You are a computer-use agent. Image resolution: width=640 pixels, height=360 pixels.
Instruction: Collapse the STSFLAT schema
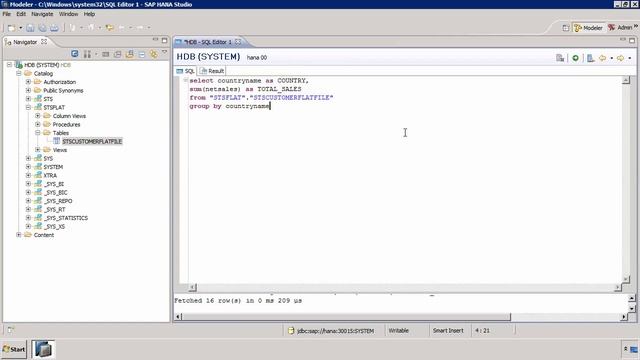point(28,107)
